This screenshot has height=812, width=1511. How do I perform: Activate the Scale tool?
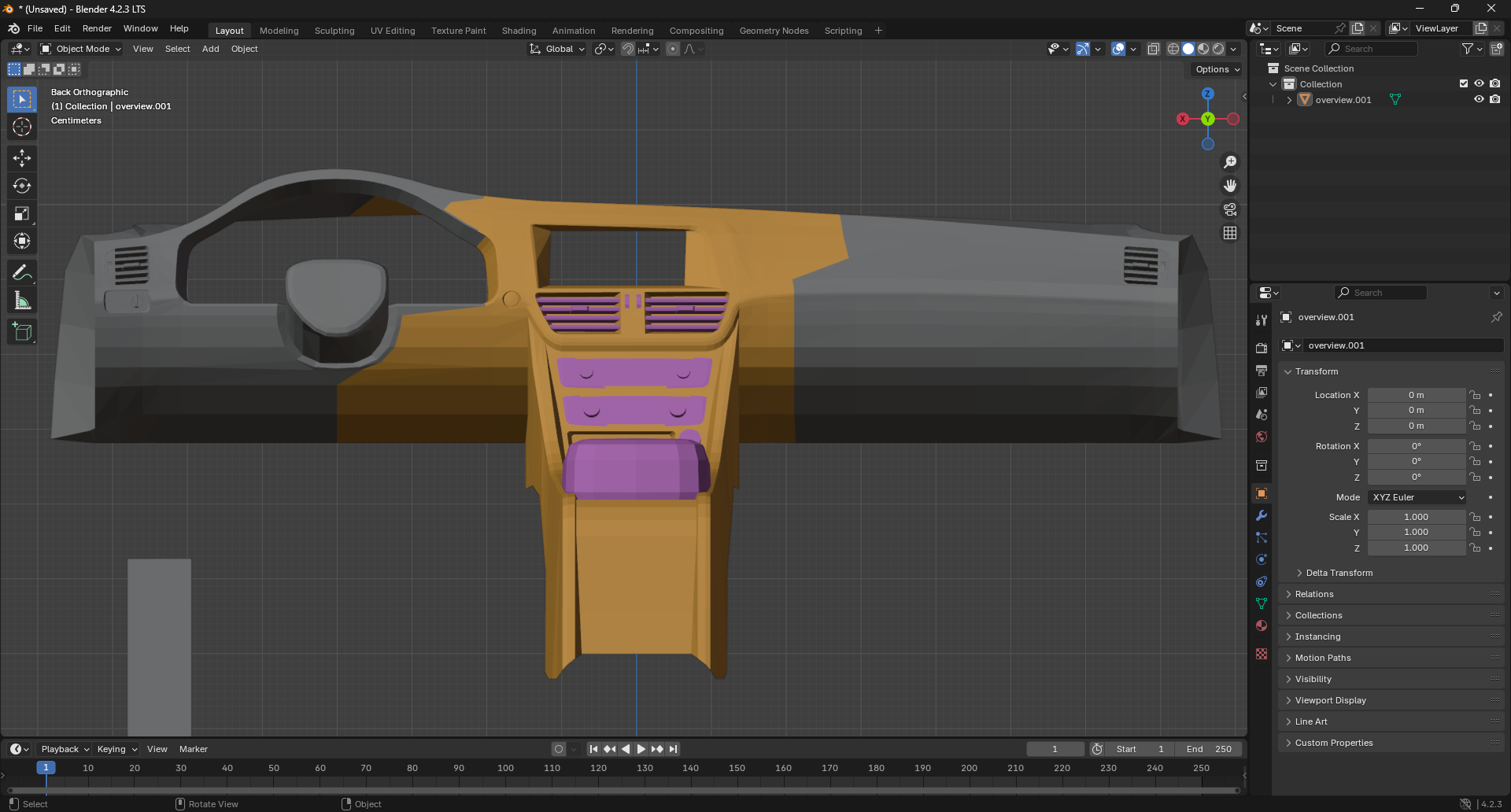point(22,213)
